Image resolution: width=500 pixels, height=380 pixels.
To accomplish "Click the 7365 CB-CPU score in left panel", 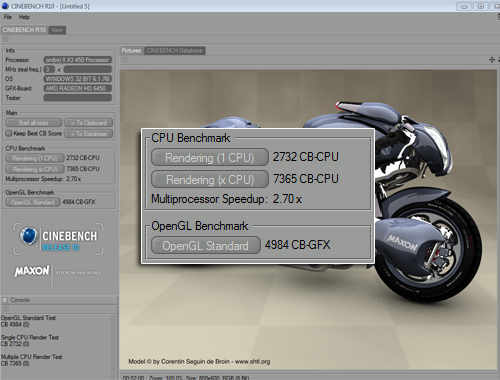I will [83, 169].
